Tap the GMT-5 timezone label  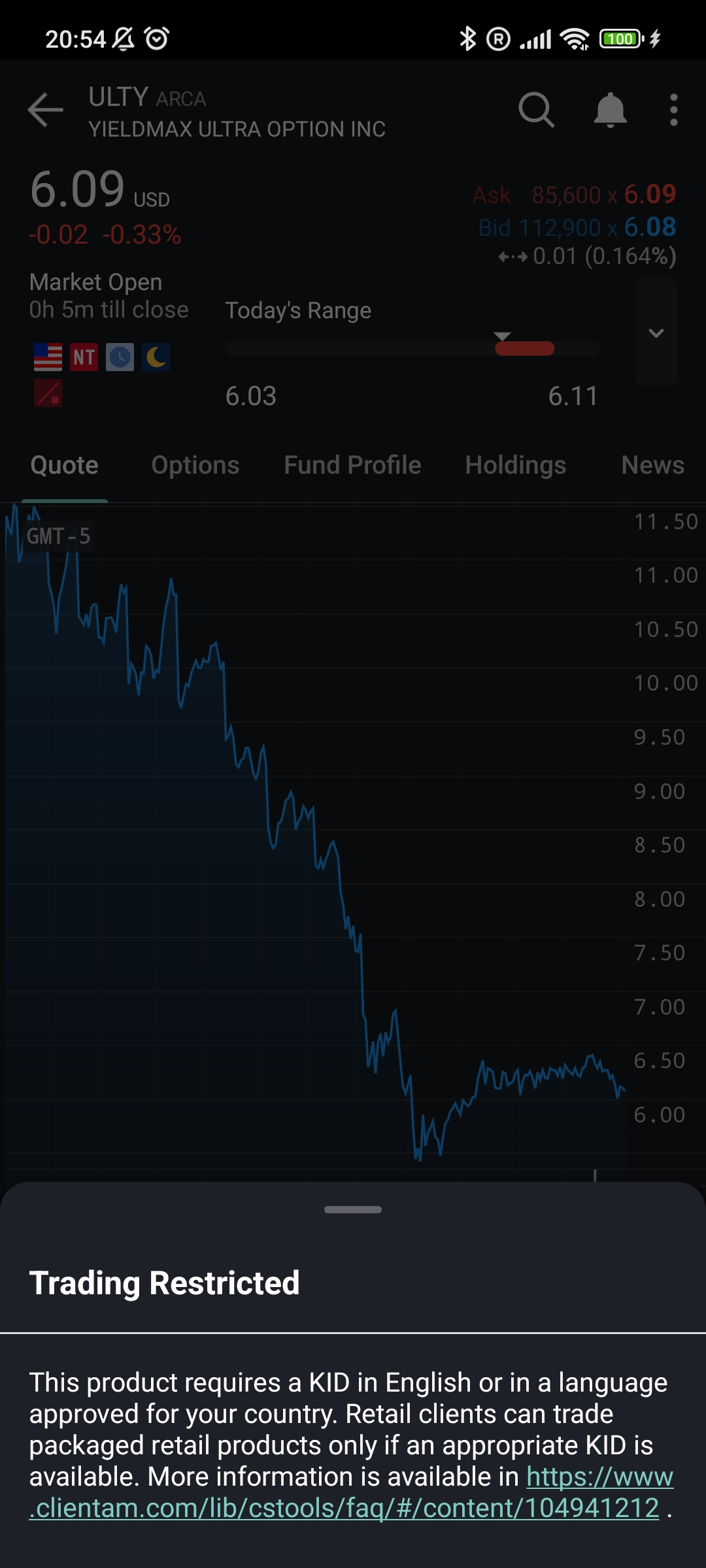[59, 536]
